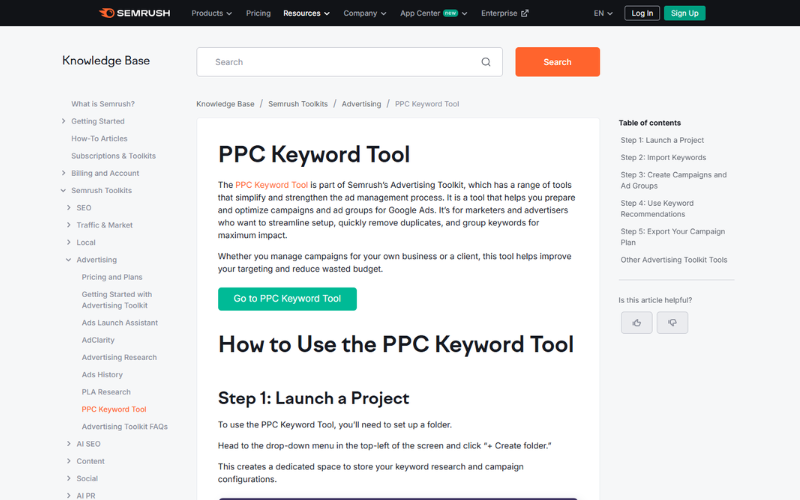Click the magnifier icon in search field

coord(486,62)
